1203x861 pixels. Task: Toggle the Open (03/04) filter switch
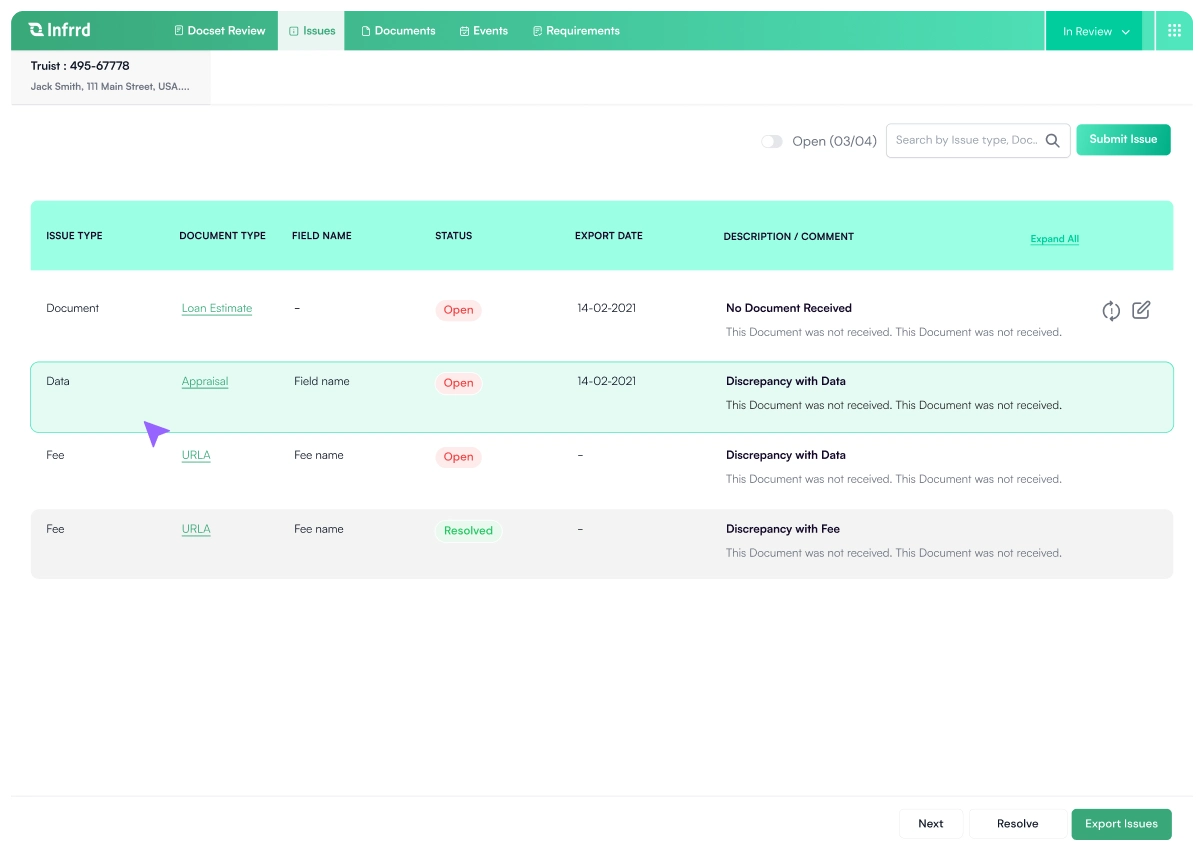[772, 141]
